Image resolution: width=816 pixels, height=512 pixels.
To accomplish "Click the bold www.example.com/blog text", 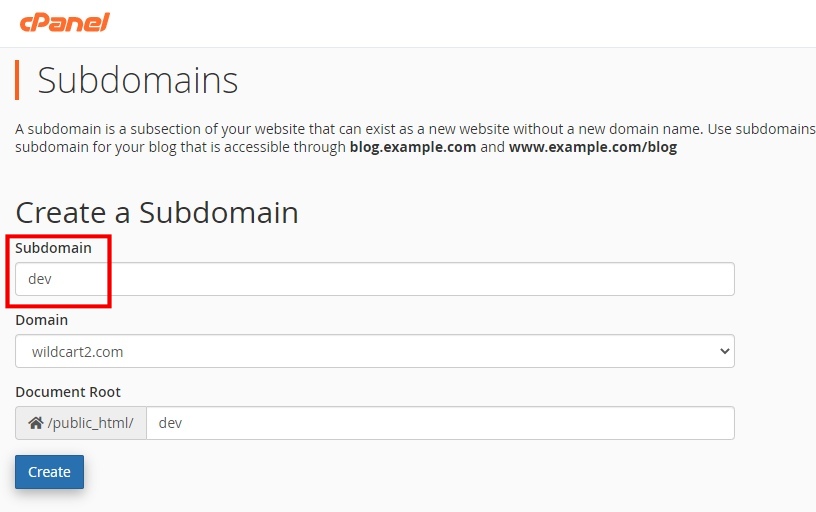I will tap(592, 147).
